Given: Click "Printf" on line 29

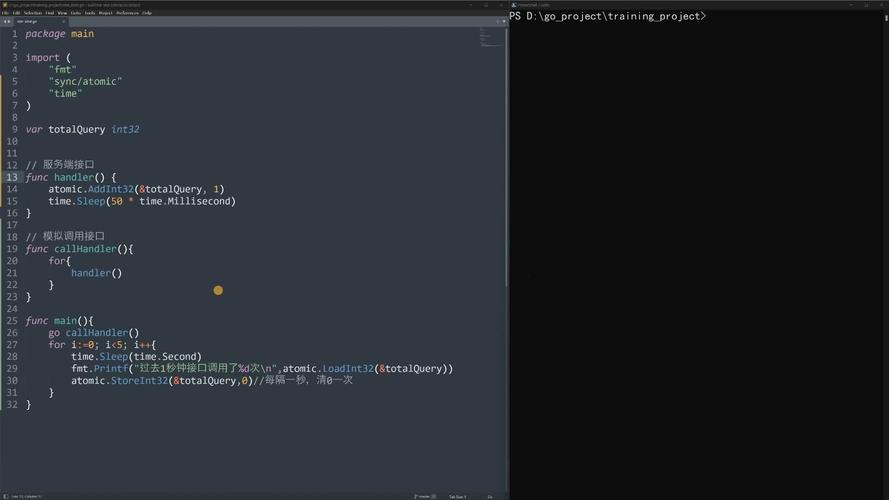Looking at the screenshot, I should [x=111, y=368].
